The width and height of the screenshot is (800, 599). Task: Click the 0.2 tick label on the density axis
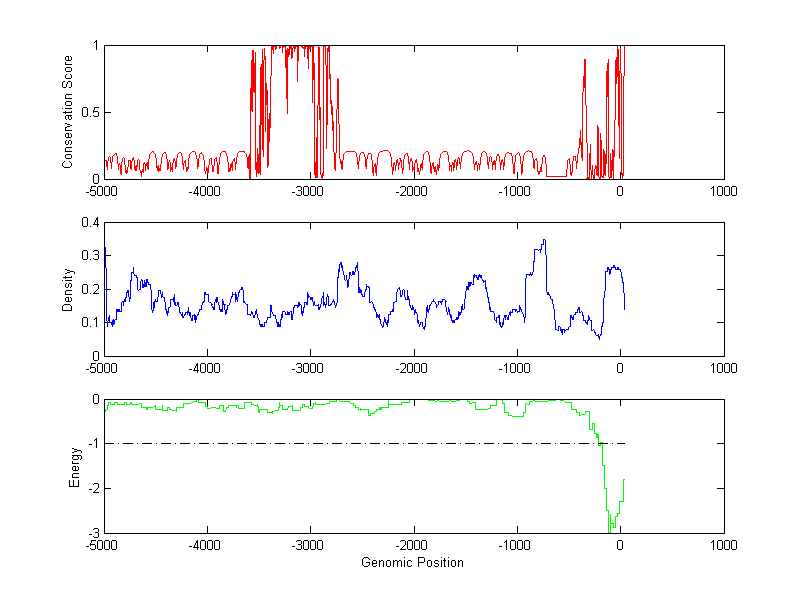pos(88,289)
